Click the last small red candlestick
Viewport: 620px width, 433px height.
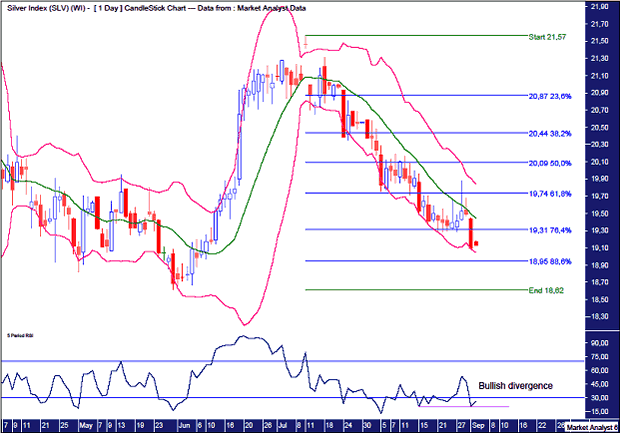click(476, 243)
